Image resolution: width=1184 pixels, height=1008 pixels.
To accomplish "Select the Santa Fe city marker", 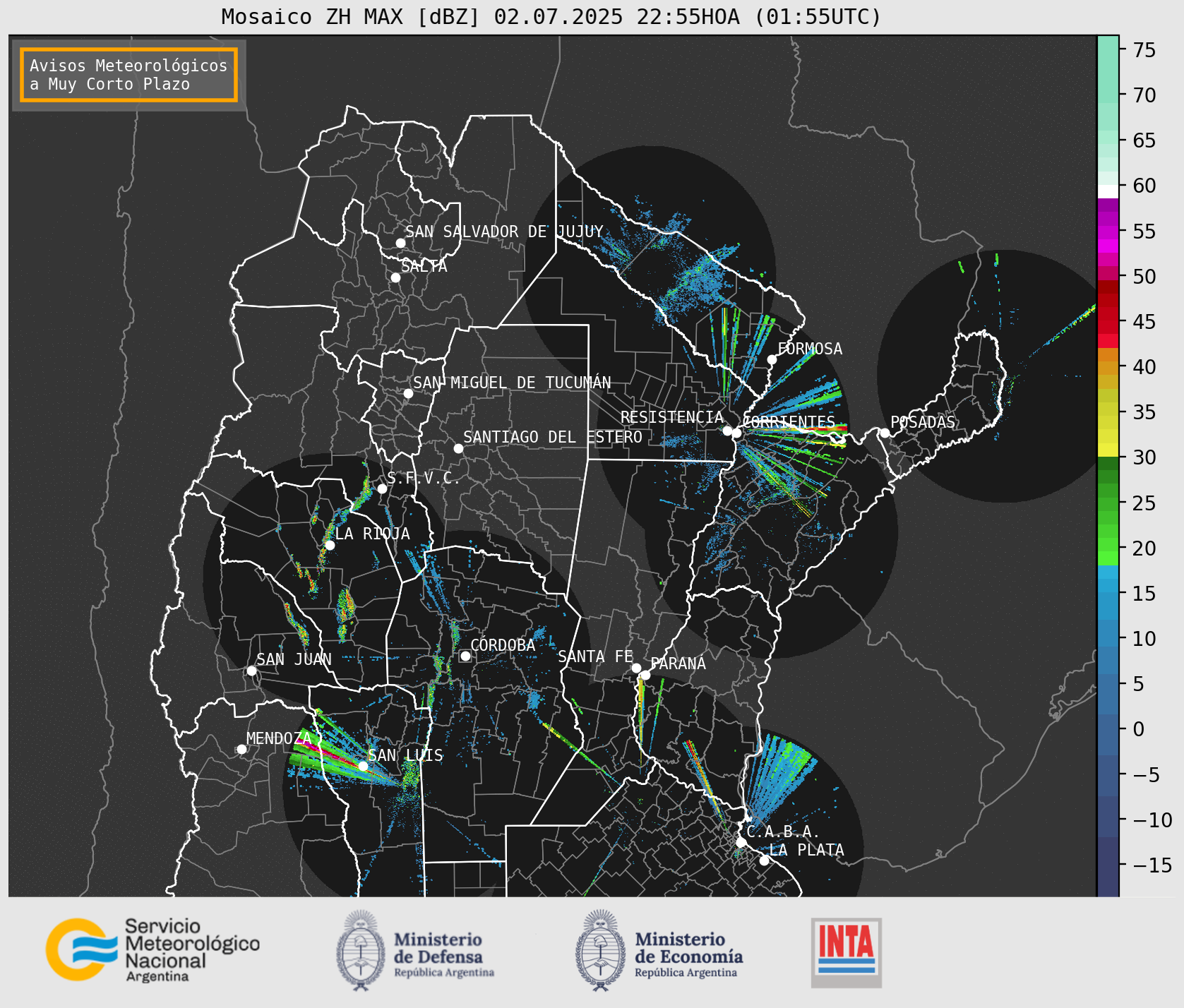I will click(636, 668).
